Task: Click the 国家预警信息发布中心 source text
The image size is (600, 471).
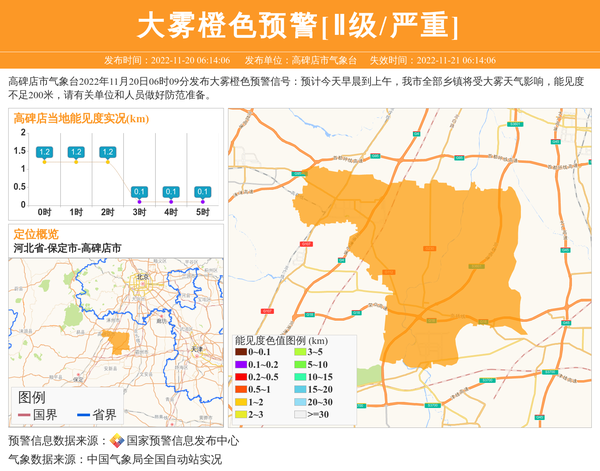Action: 183,440
